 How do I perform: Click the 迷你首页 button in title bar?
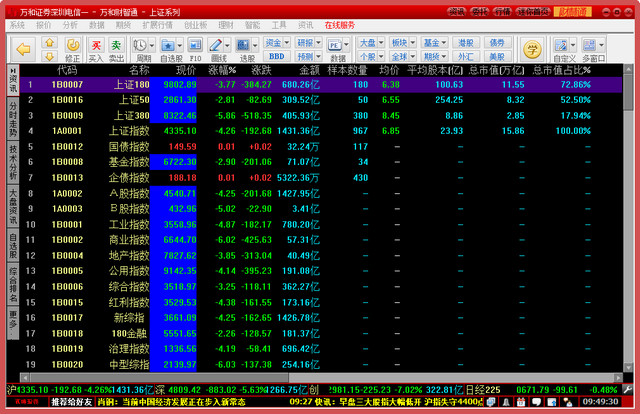[533, 12]
